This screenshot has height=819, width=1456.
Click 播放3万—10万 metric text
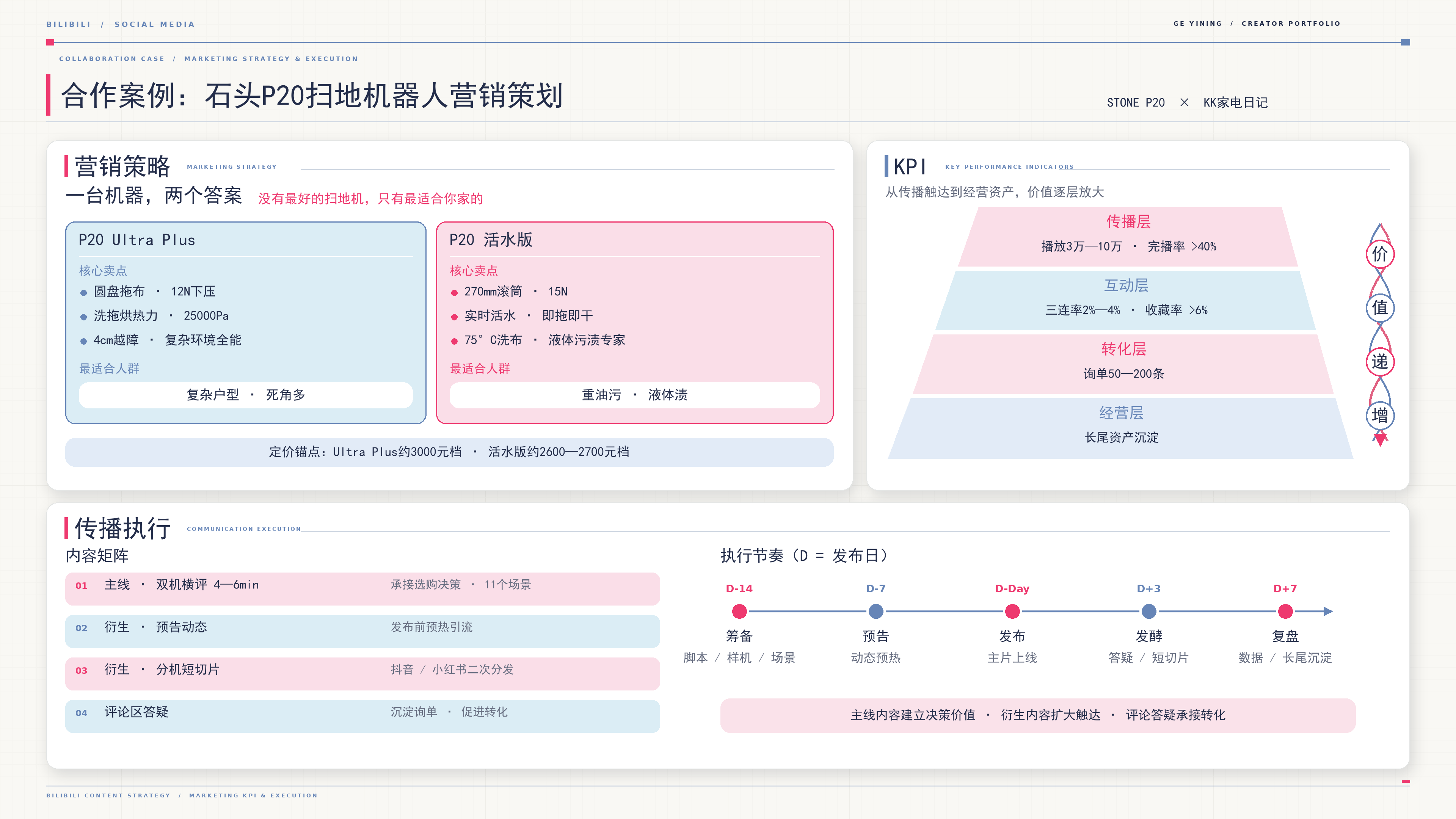(1081, 246)
